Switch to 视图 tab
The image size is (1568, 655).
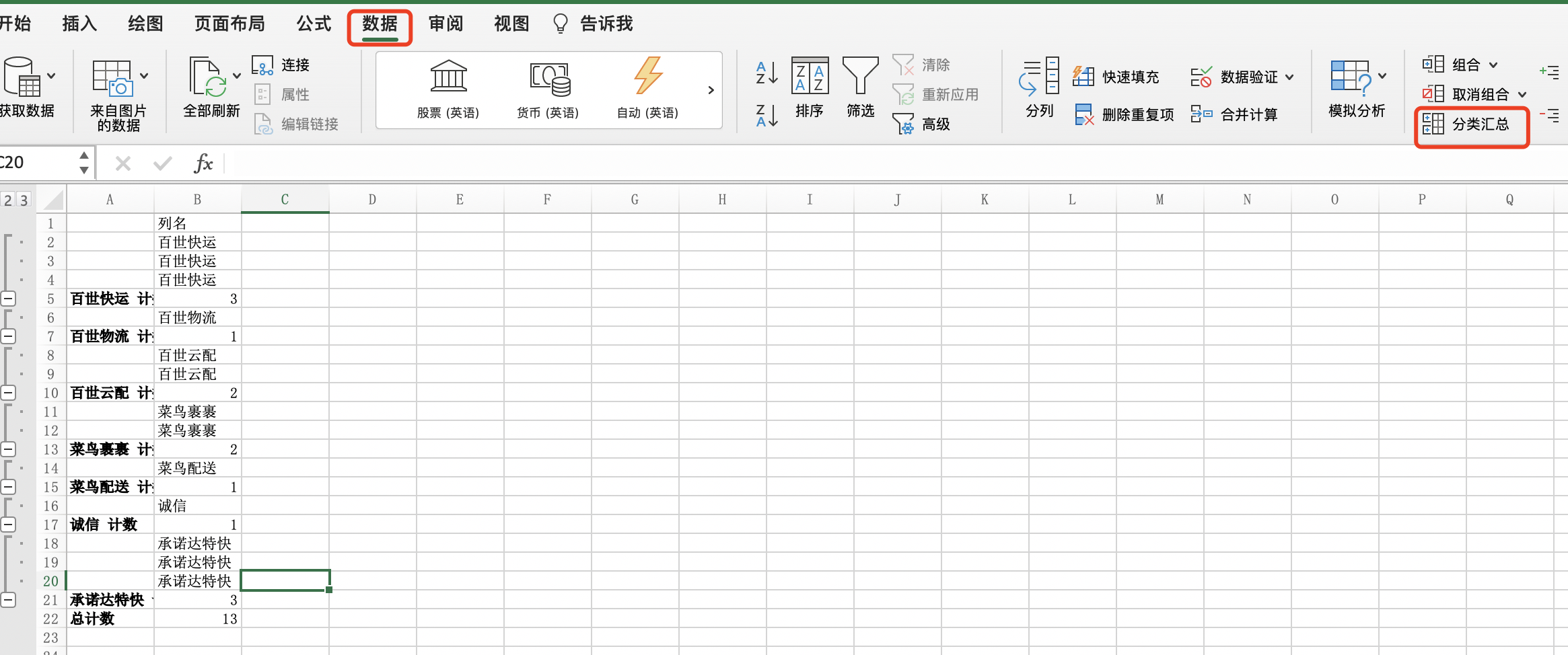[x=511, y=24]
